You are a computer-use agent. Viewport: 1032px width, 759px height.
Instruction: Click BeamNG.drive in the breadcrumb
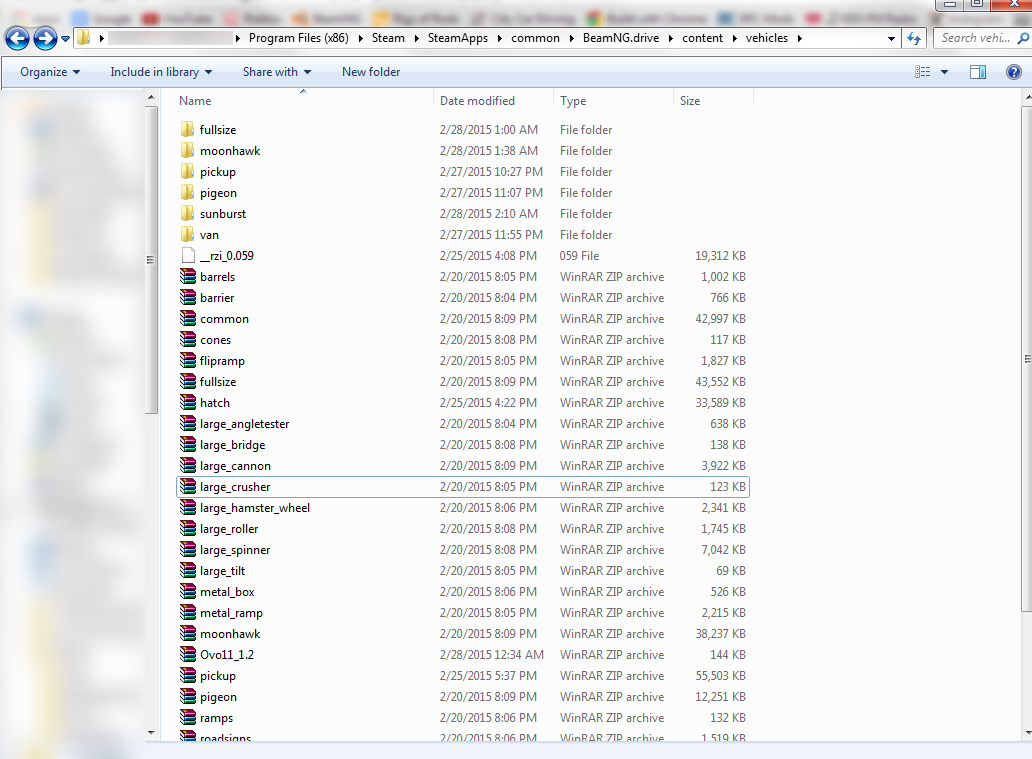pos(621,38)
